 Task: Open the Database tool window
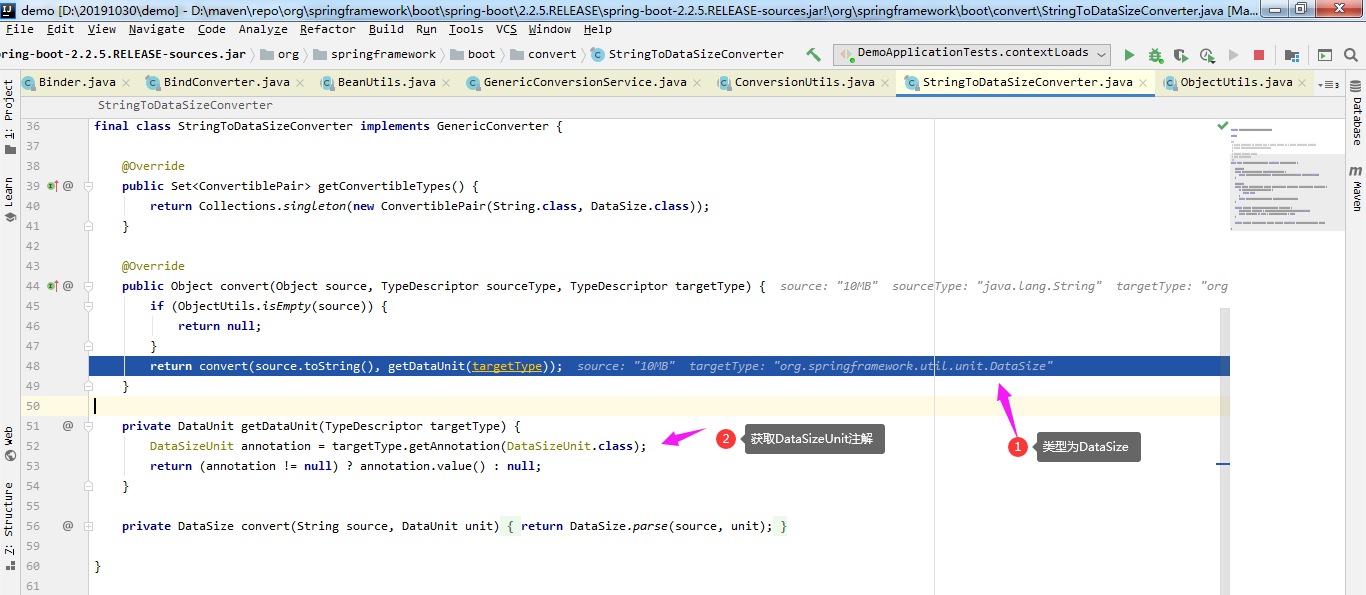coord(1356,113)
